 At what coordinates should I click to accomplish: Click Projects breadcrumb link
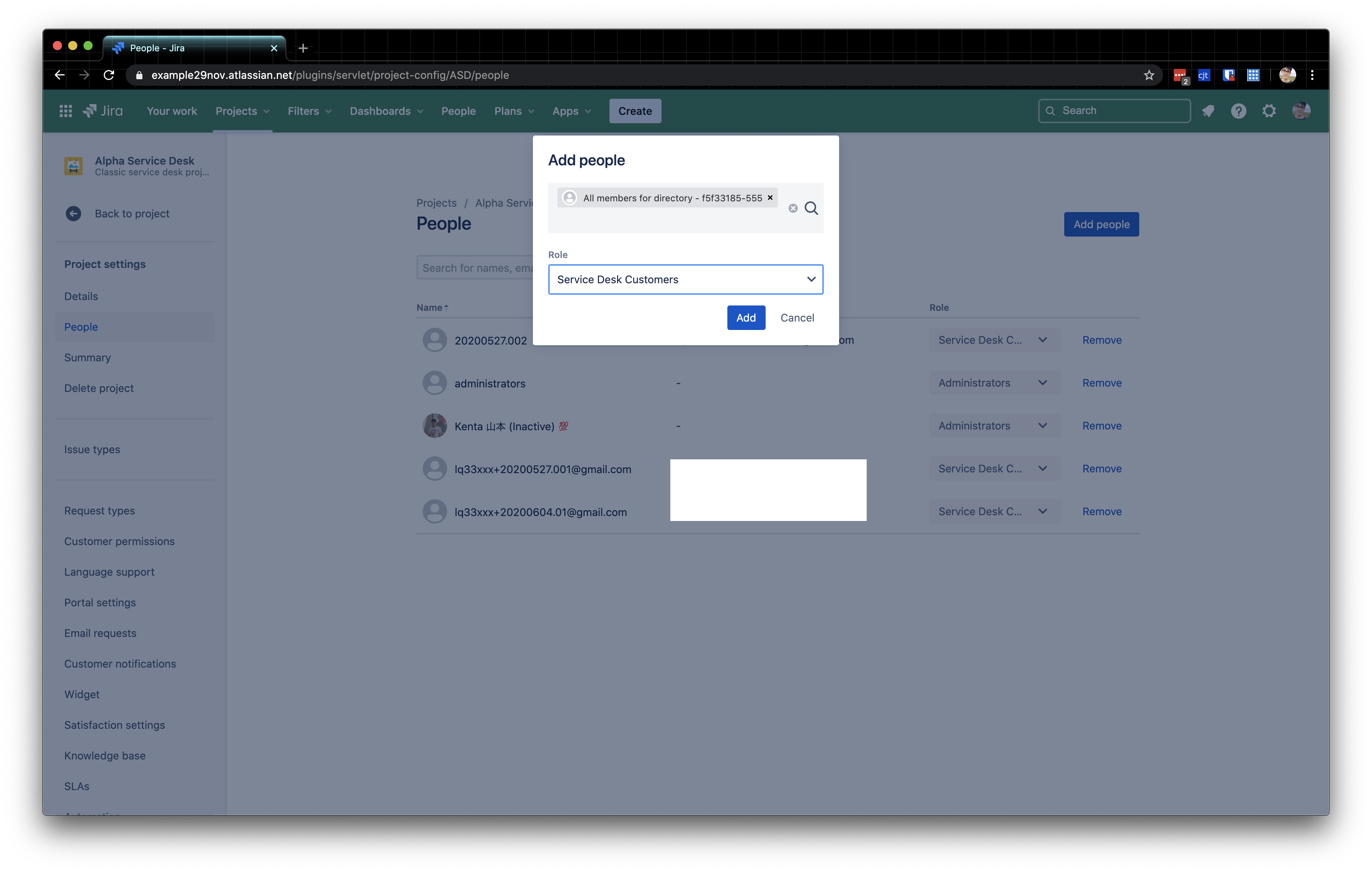pyautogui.click(x=436, y=203)
